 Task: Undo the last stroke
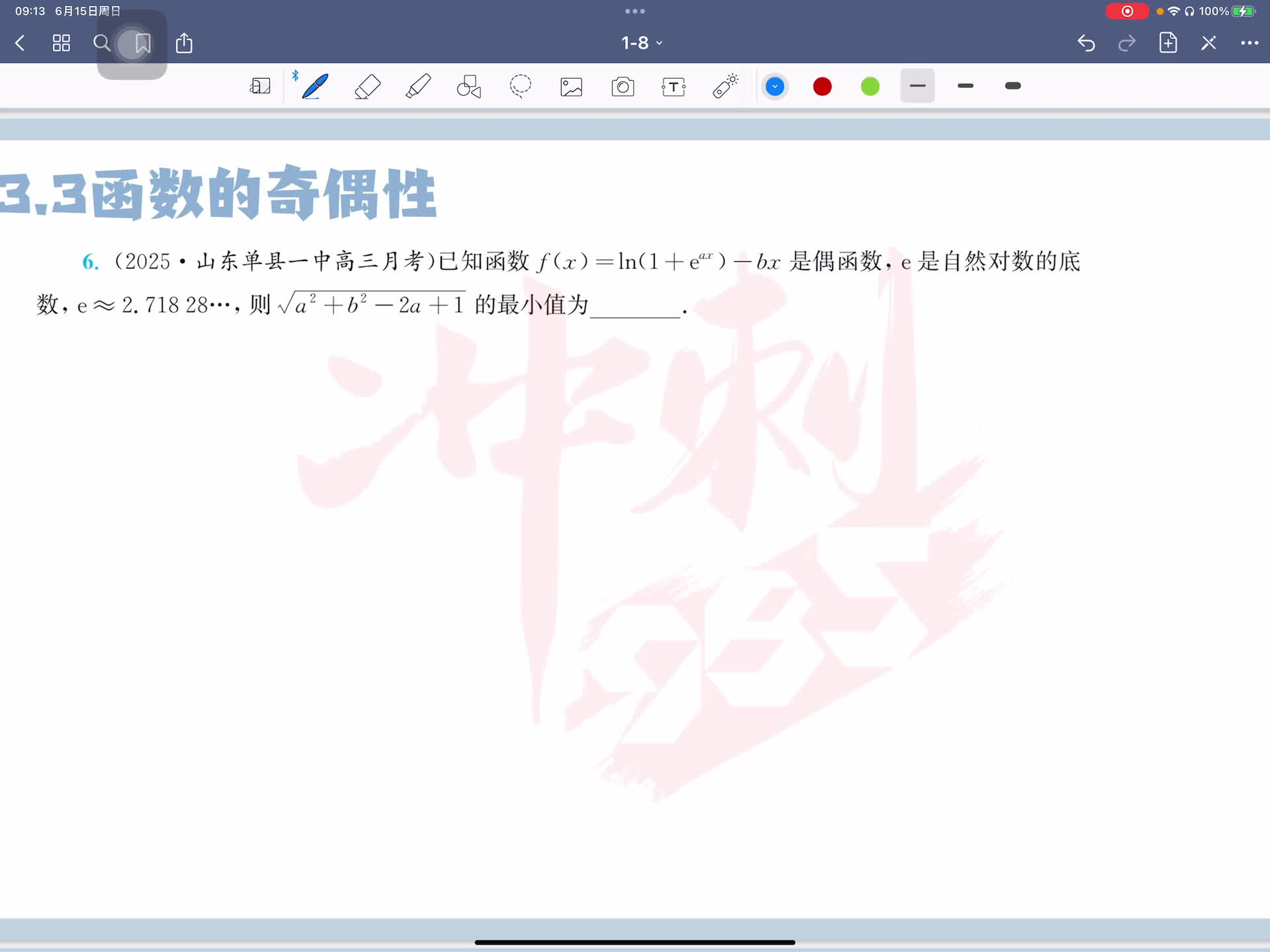1086,43
